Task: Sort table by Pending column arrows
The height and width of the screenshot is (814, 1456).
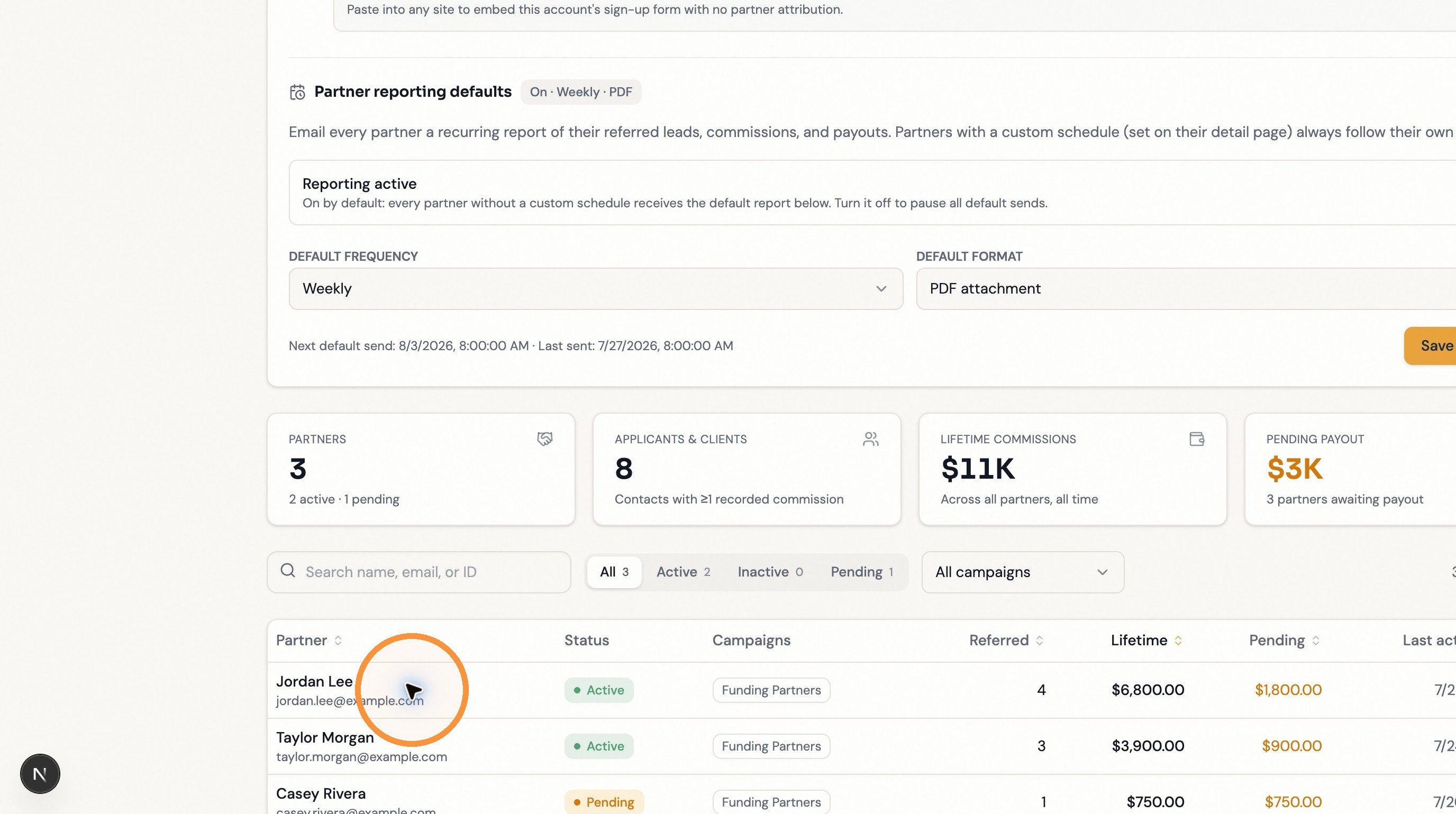Action: pyautogui.click(x=1316, y=640)
